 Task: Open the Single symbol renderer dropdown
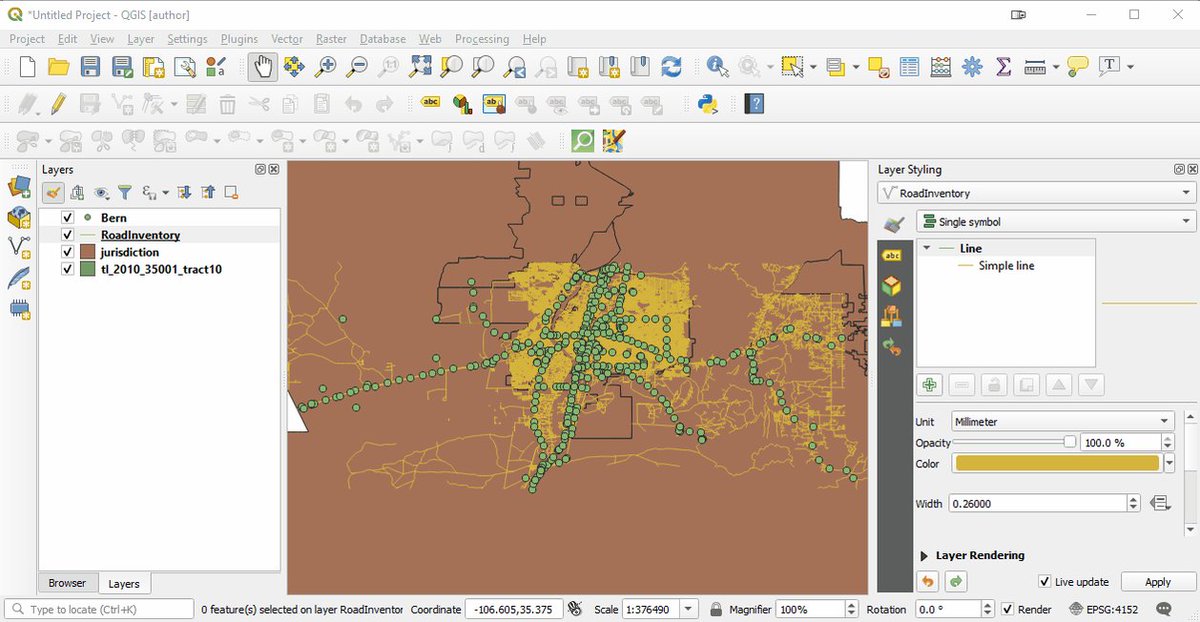pyautogui.click(x=1056, y=222)
